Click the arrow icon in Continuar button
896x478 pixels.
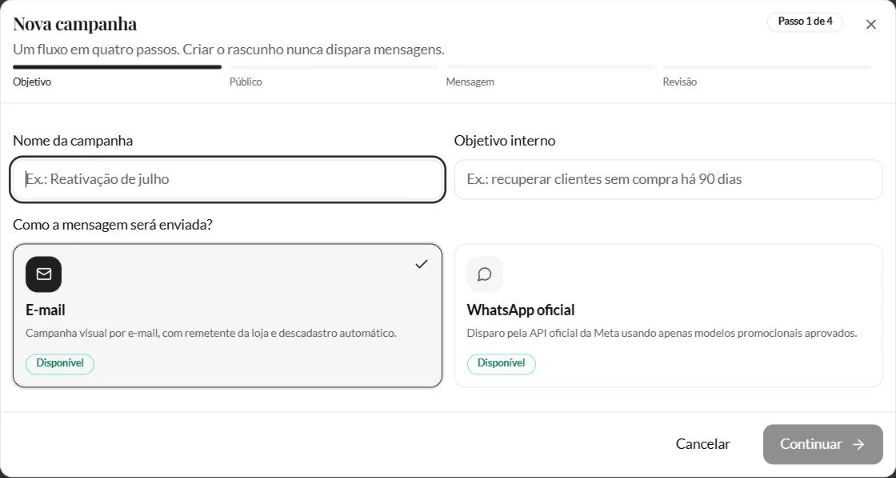(858, 444)
